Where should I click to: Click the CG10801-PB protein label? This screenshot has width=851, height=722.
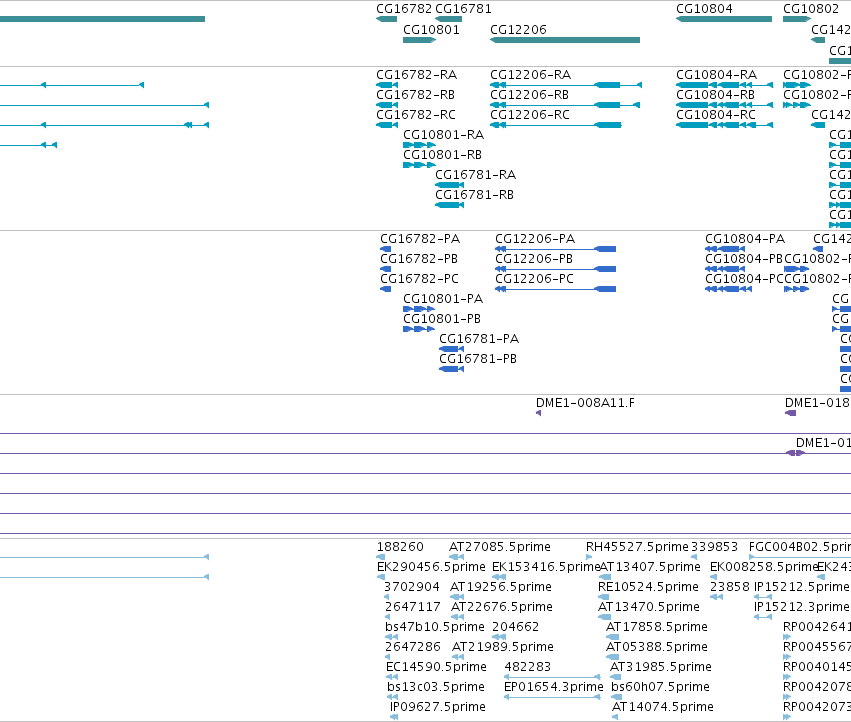(x=442, y=319)
